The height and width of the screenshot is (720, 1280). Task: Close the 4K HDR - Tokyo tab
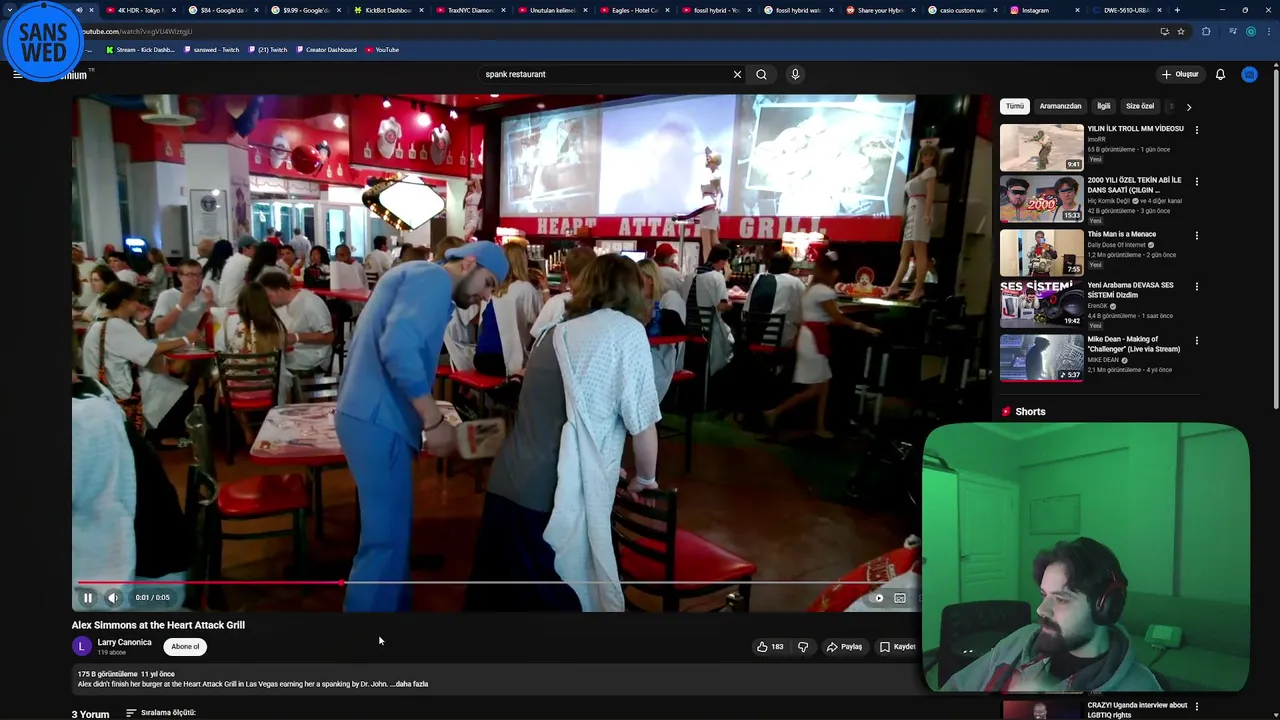point(172,10)
